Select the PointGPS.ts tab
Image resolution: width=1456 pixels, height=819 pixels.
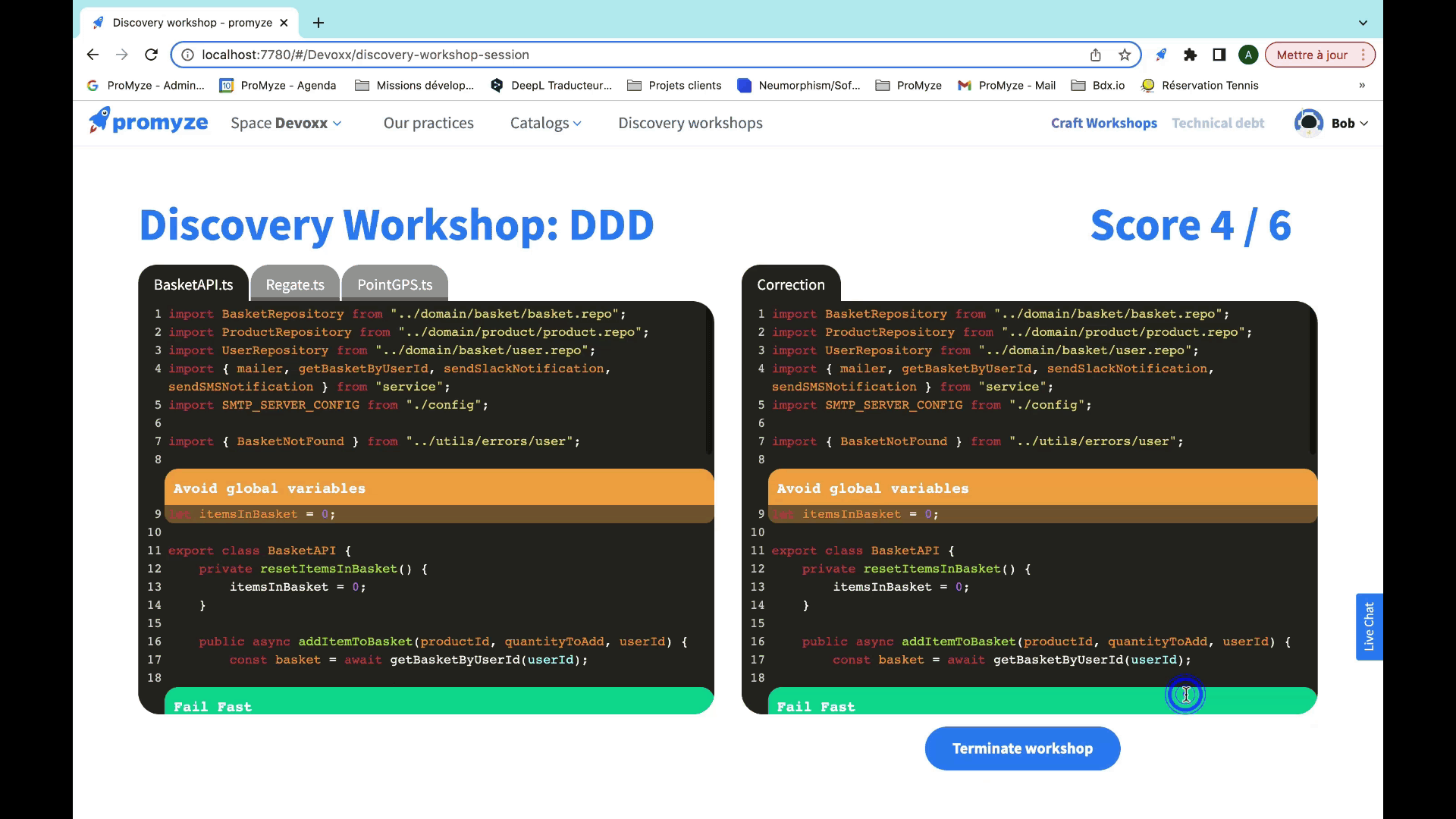[395, 284]
